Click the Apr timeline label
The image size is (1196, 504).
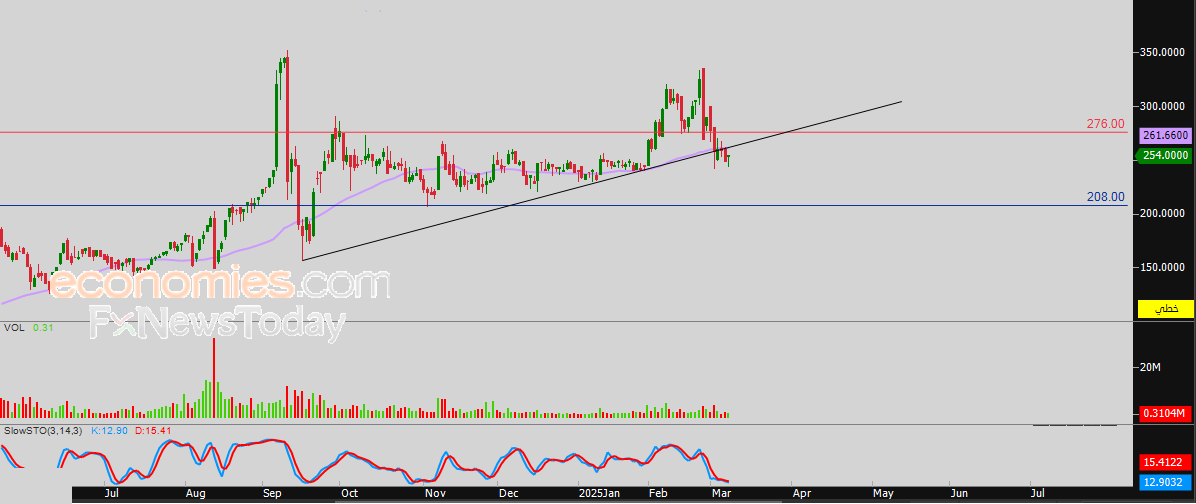[801, 495]
